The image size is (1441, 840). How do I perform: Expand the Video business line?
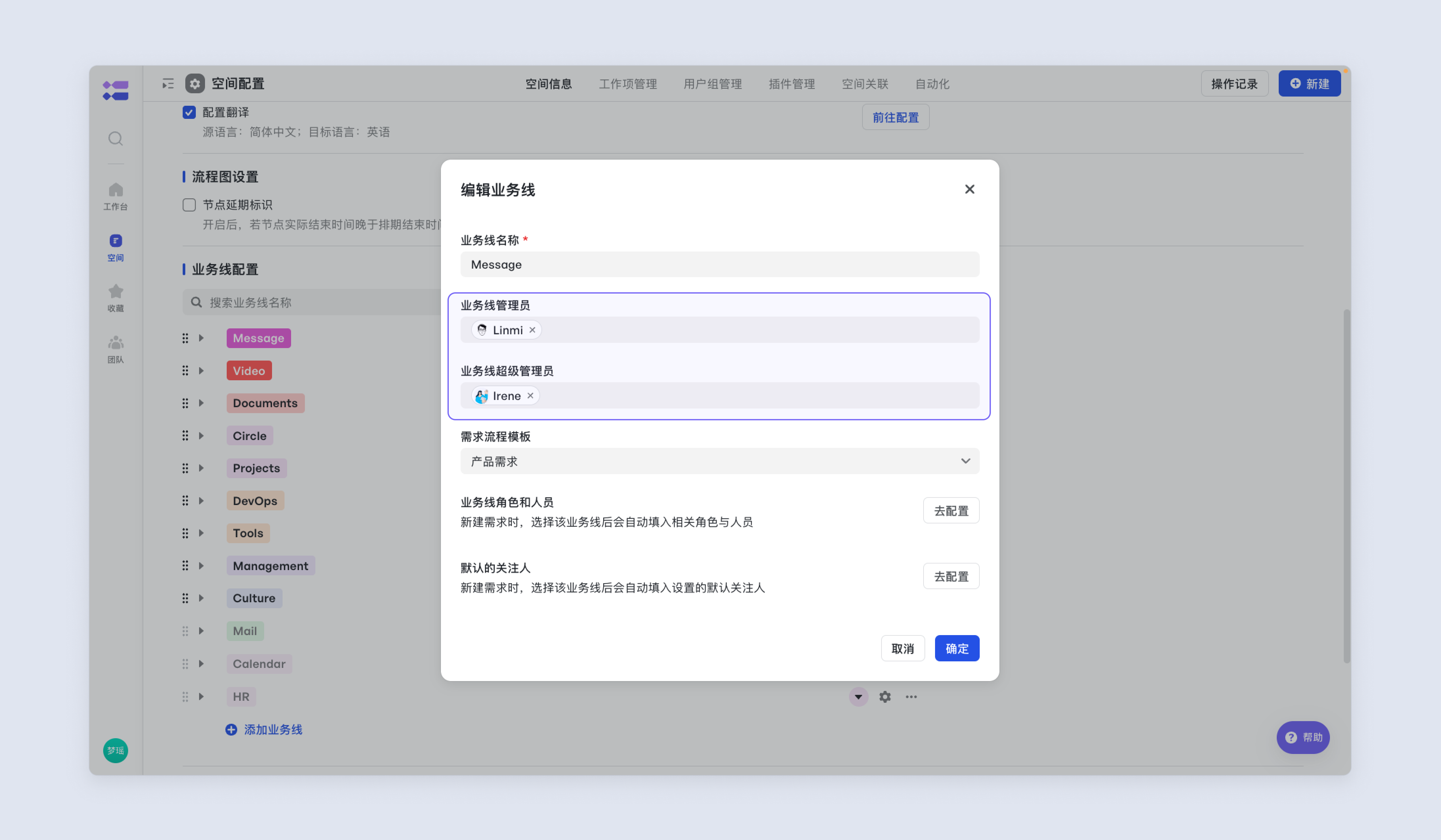[x=201, y=370]
